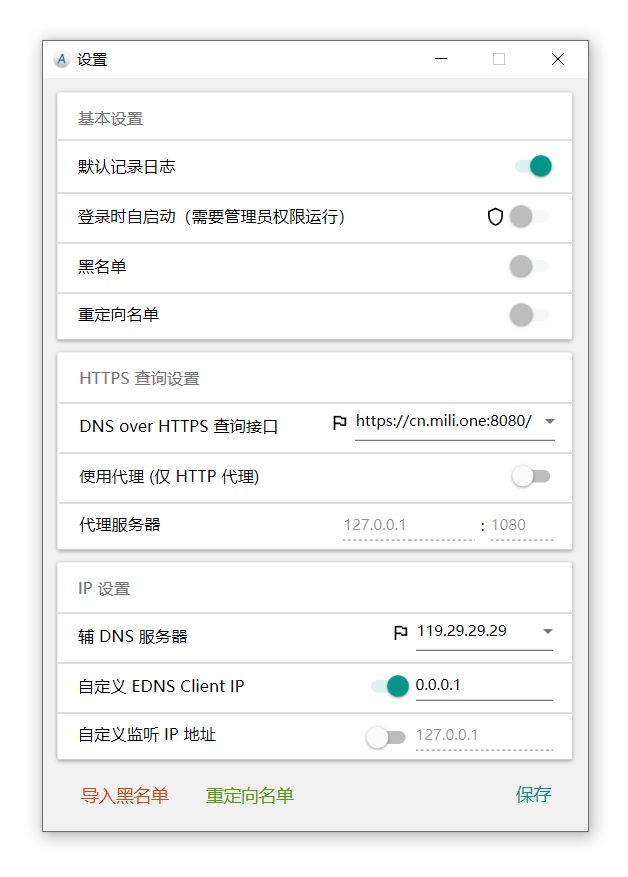The height and width of the screenshot is (877, 628).
Task: Disable the 默认记录日志 switch
Action: click(533, 166)
